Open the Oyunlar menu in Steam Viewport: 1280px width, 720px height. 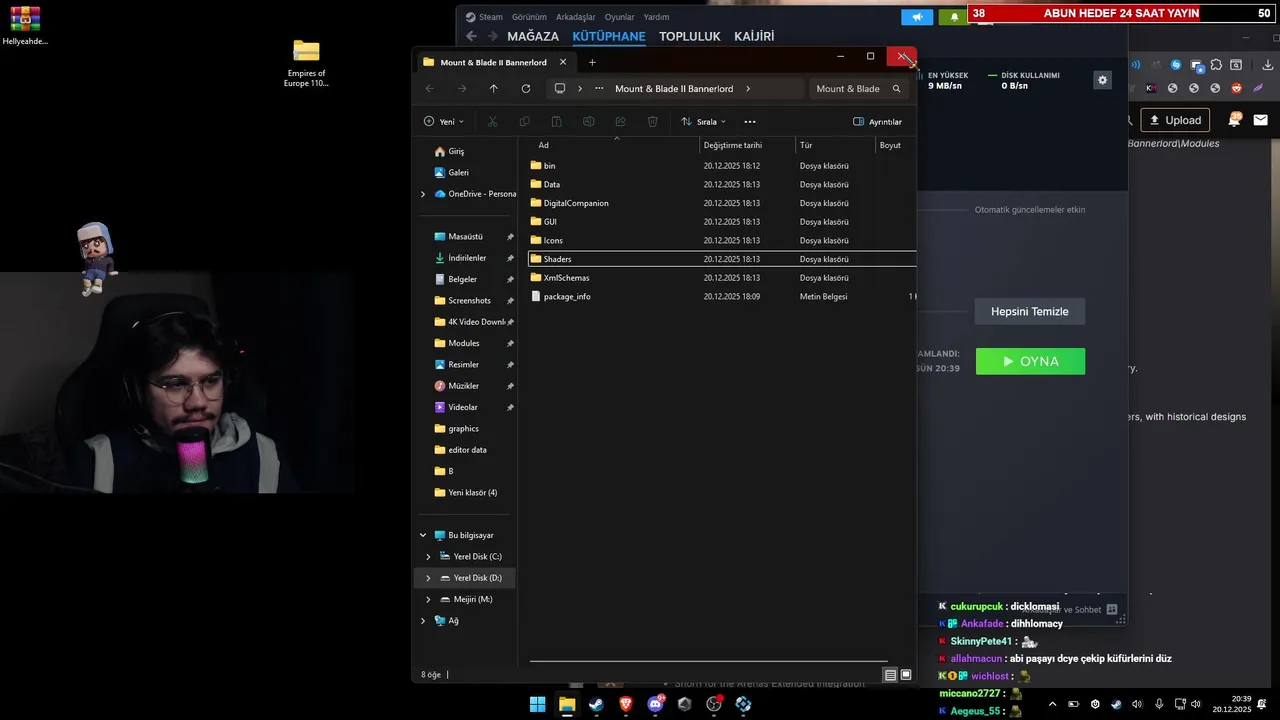click(x=620, y=17)
